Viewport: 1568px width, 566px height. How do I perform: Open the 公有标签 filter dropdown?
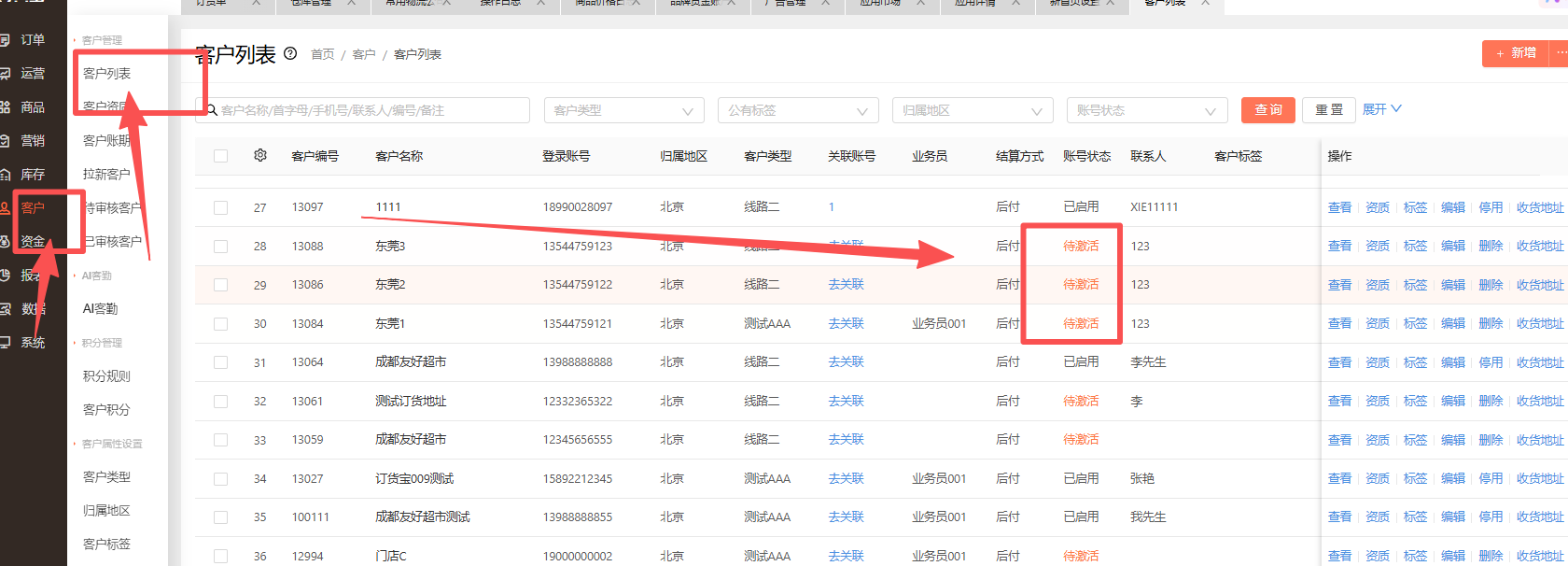(798, 110)
